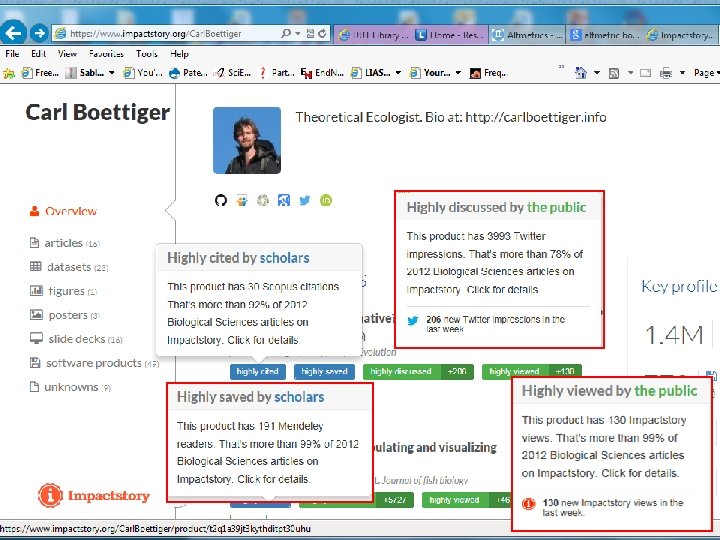Click the Home icon in command bar
This screenshot has width=720, height=540.
coord(581,73)
